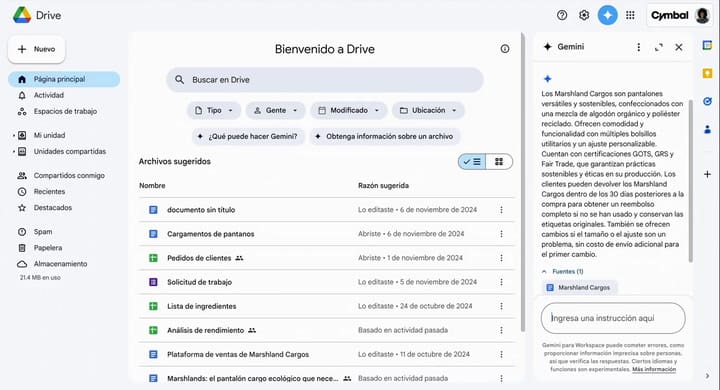
Task: Open the Tasks side panel icon
Action: point(707,101)
